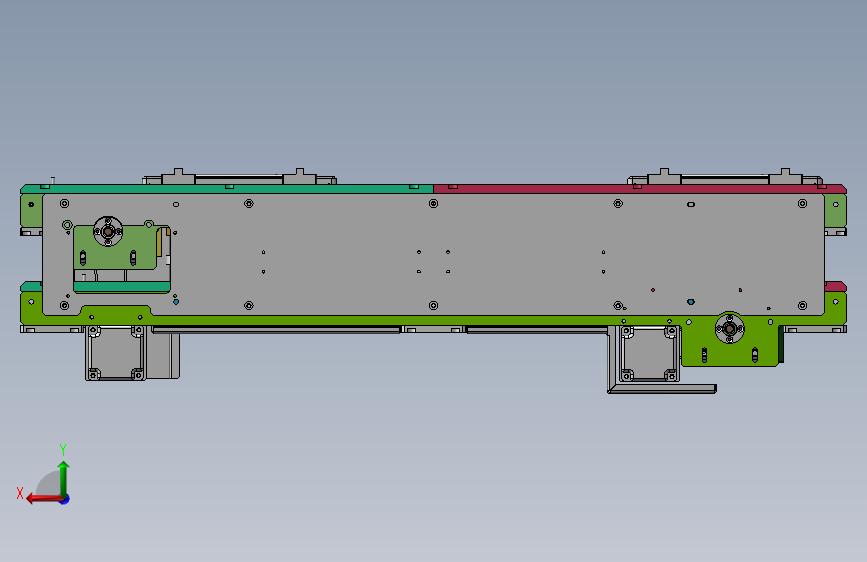This screenshot has height=562, width=867.
Task: Select the right clamp assembly above the red rail
Action: pos(725,177)
